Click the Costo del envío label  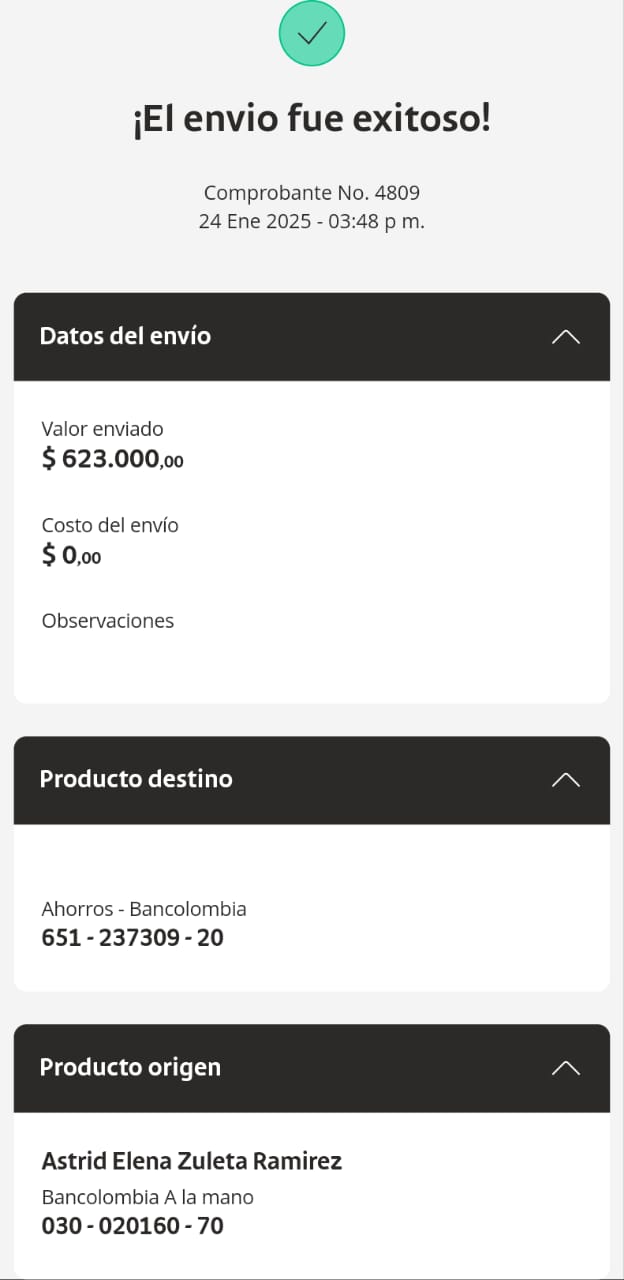tap(110, 525)
